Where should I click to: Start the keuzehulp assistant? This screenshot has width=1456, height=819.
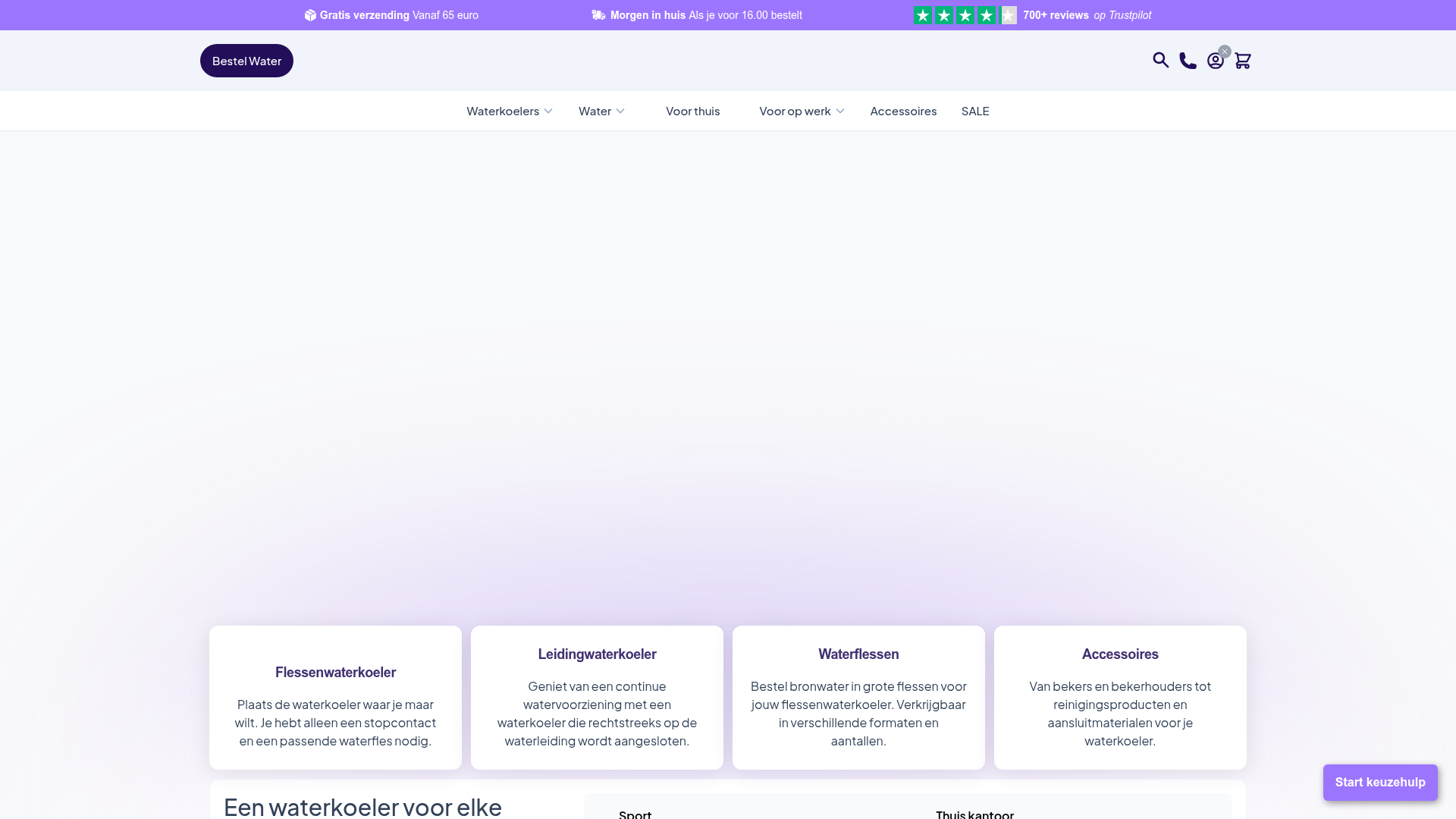(x=1380, y=782)
